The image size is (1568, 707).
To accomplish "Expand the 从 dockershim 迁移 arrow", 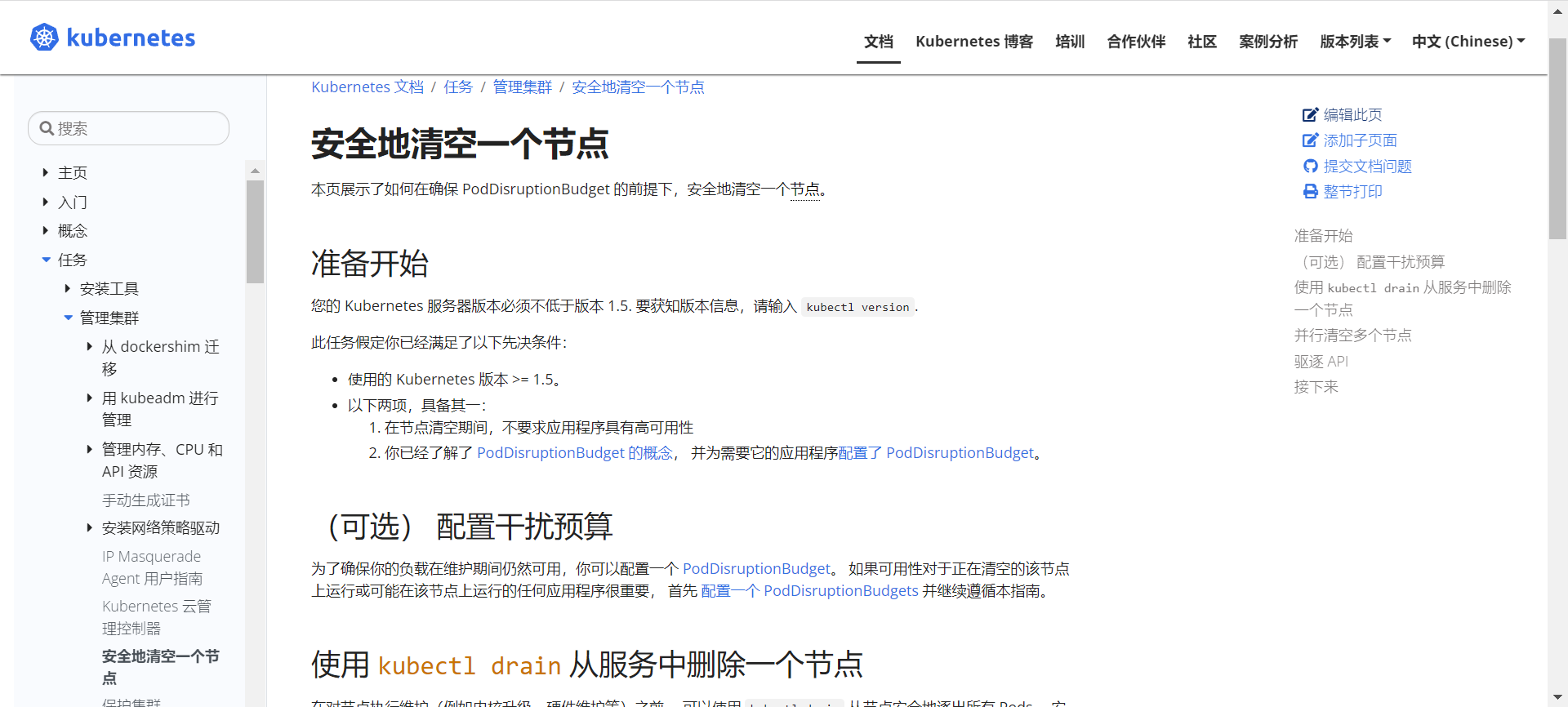I will point(89,346).
